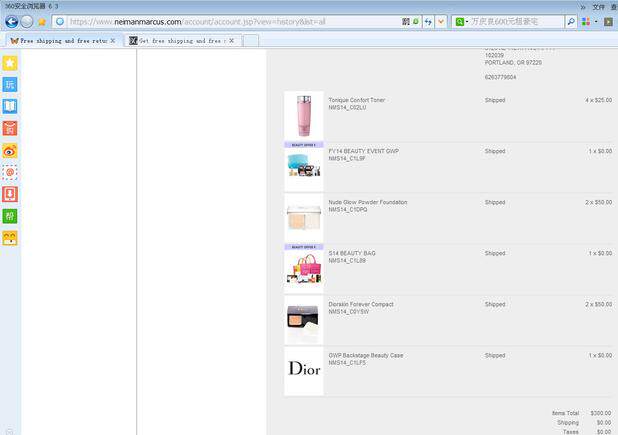Select the Shipped status for S14 Beauty Bag
Image resolution: width=618 pixels, height=435 pixels.
tap(495, 253)
